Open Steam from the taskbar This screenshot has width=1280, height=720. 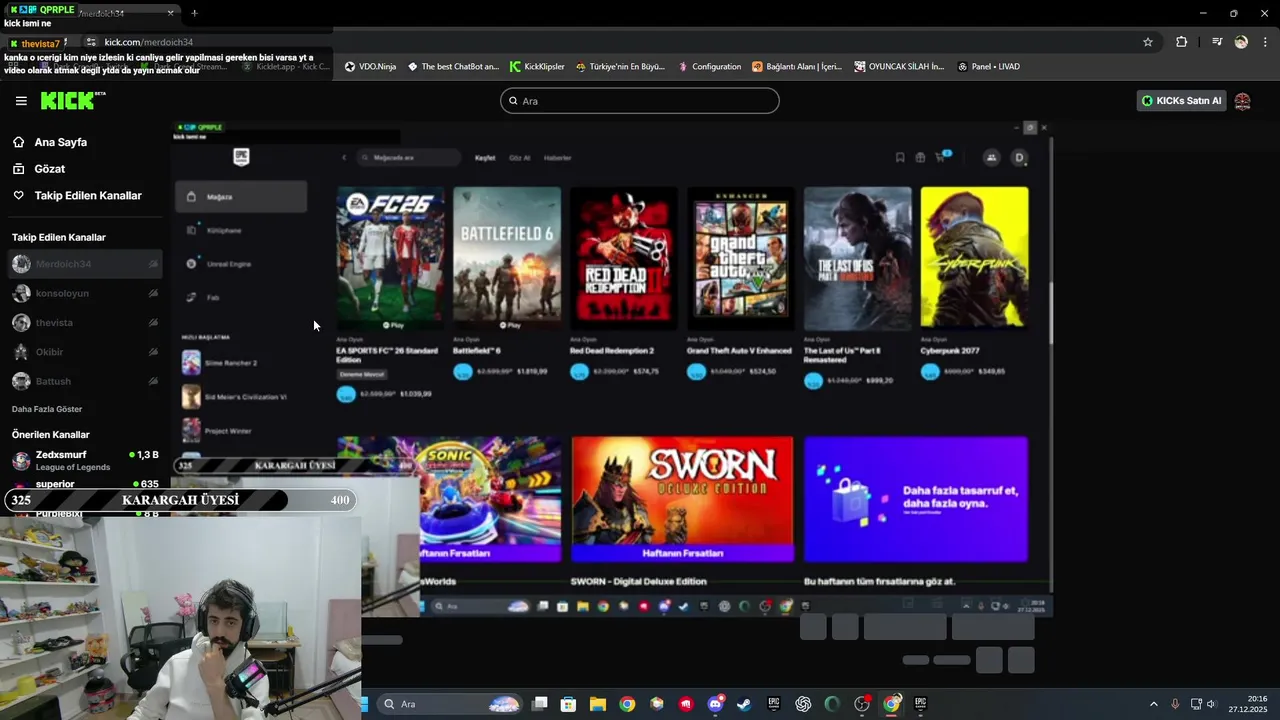coord(744,704)
